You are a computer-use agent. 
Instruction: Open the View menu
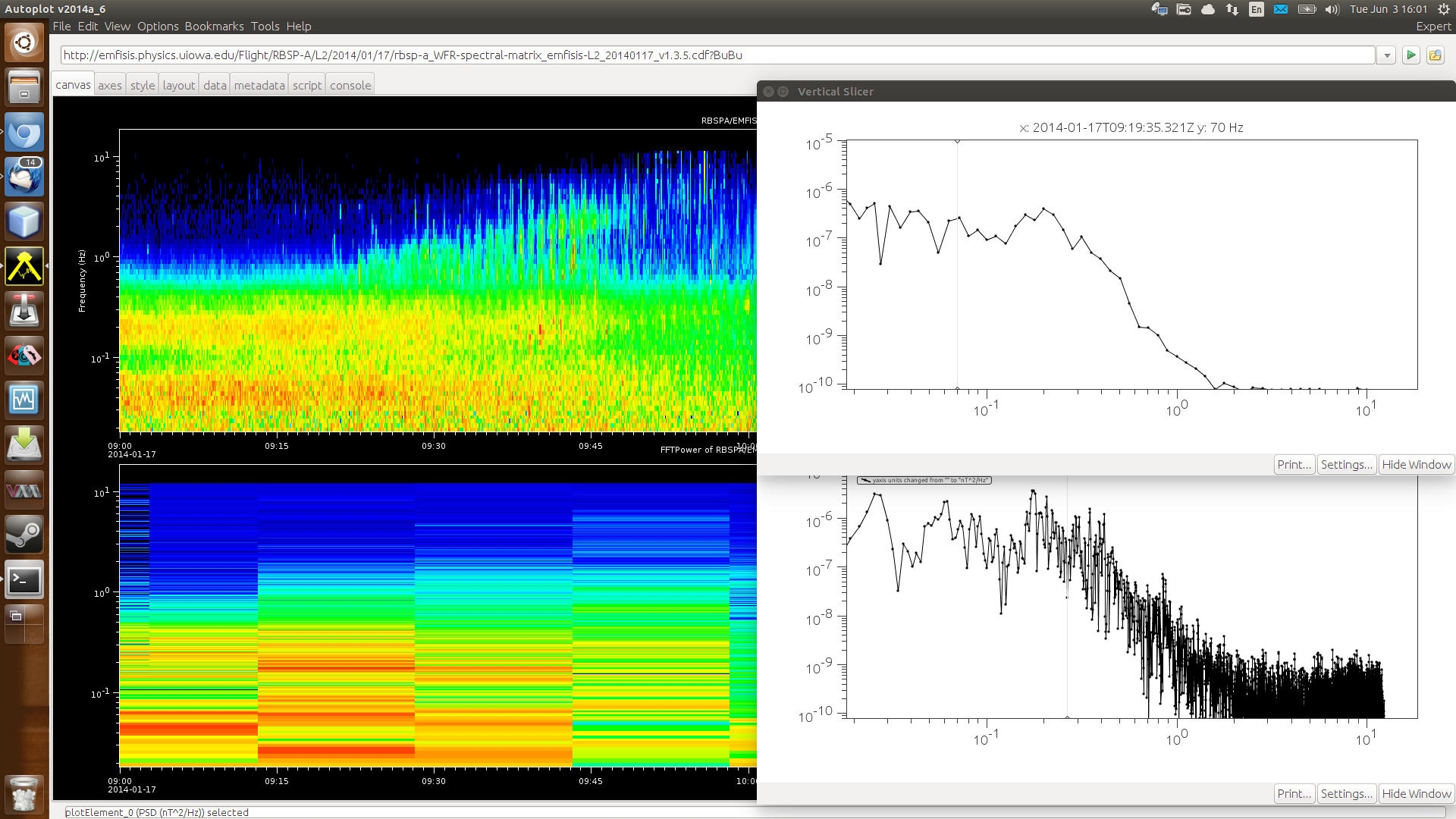click(117, 26)
